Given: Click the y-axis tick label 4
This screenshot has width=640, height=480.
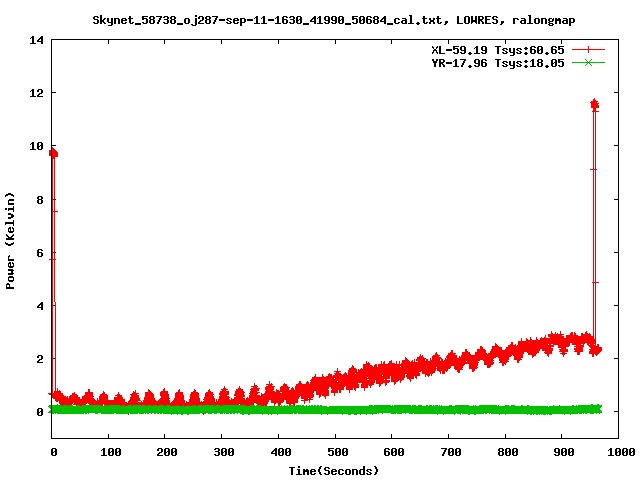Looking at the screenshot, I should pyautogui.click(x=40, y=306).
